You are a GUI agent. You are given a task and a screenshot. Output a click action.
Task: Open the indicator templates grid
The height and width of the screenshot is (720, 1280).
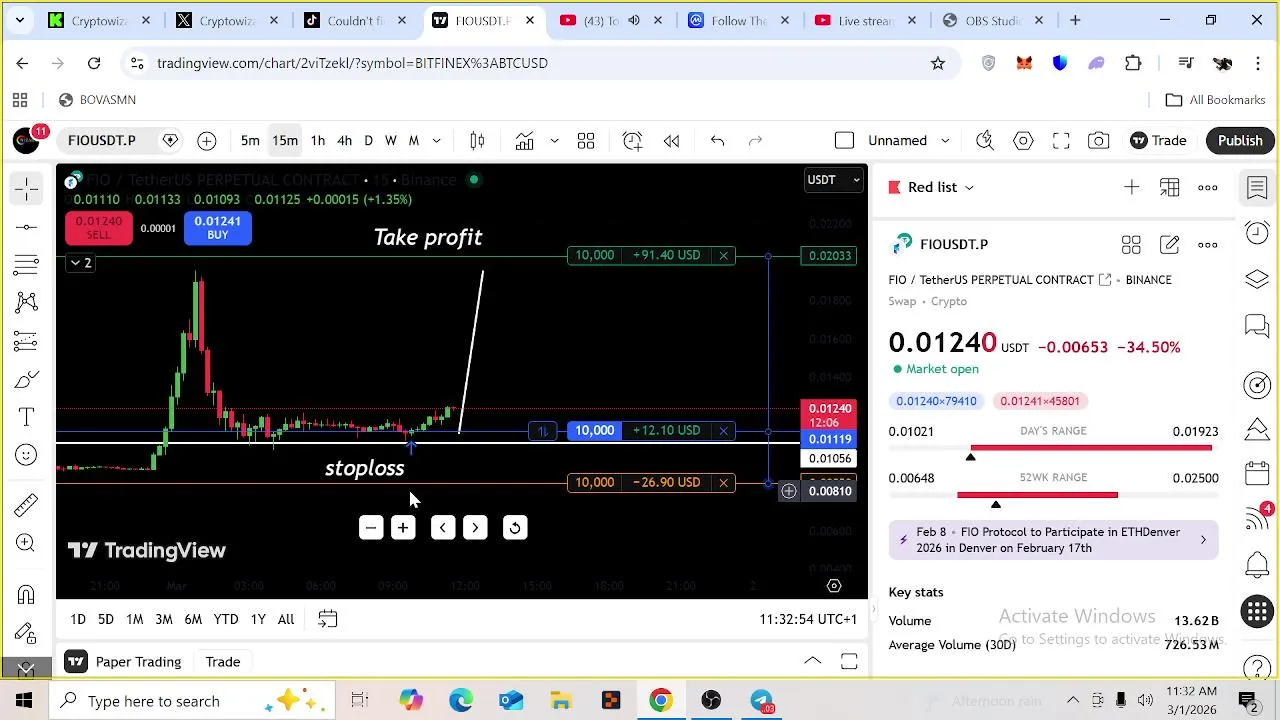click(x=586, y=141)
